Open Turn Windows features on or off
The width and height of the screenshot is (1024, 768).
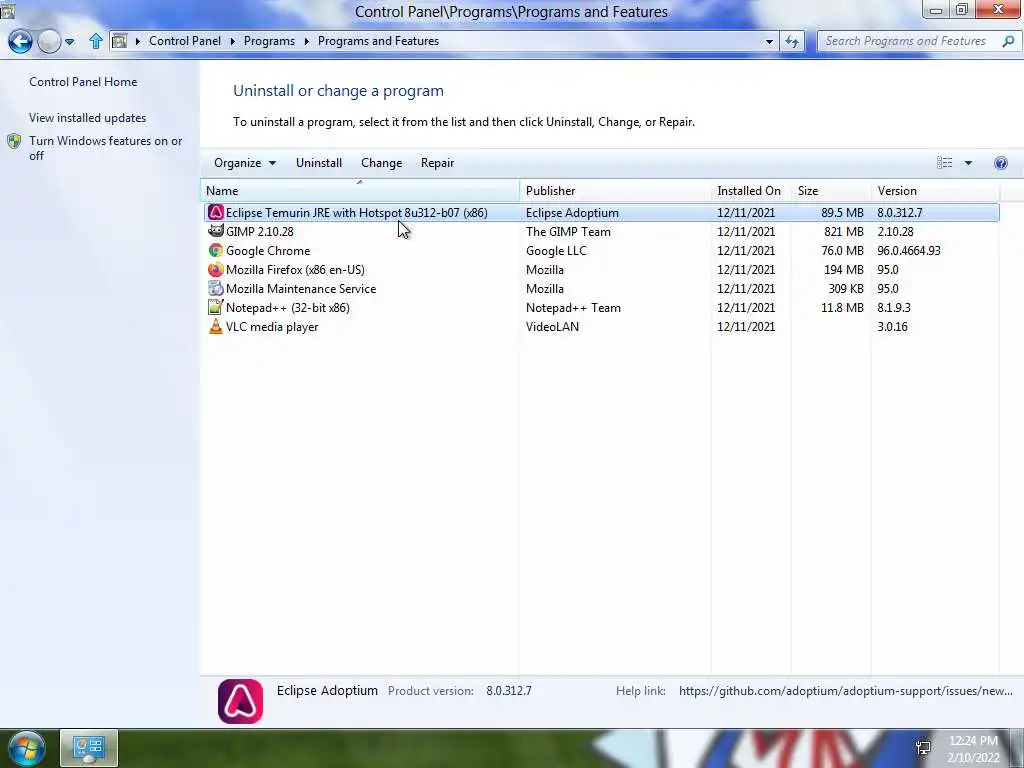tap(105, 148)
